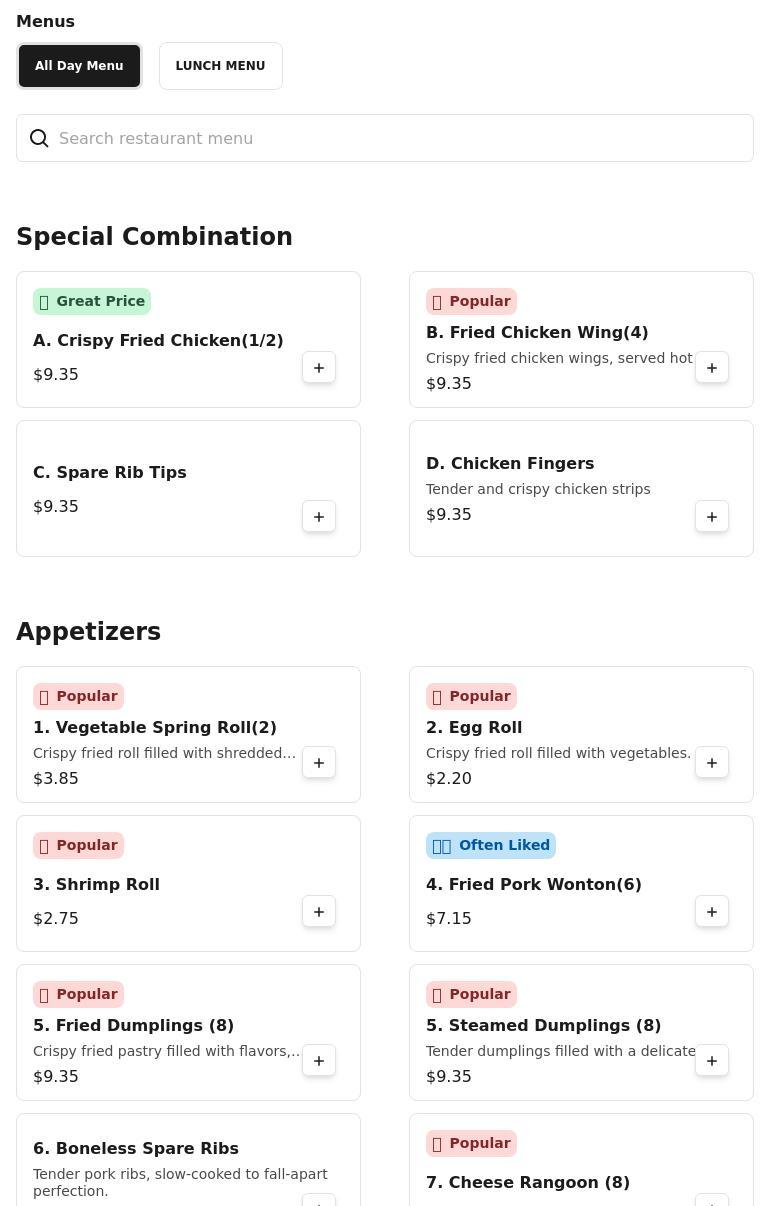Add Fried Dumplings (8) to cart

(319, 1061)
